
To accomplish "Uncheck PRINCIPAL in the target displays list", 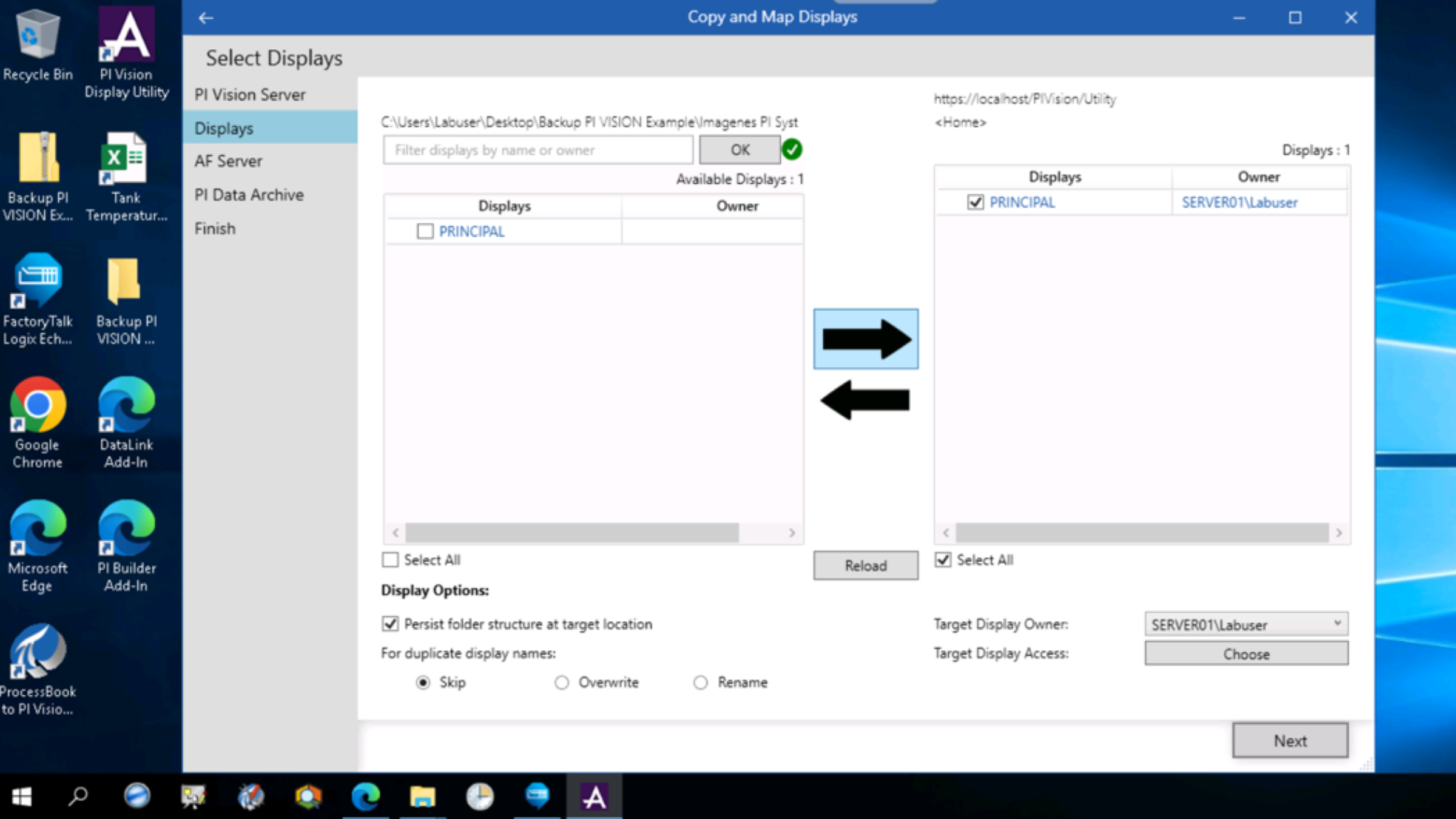I will point(975,202).
